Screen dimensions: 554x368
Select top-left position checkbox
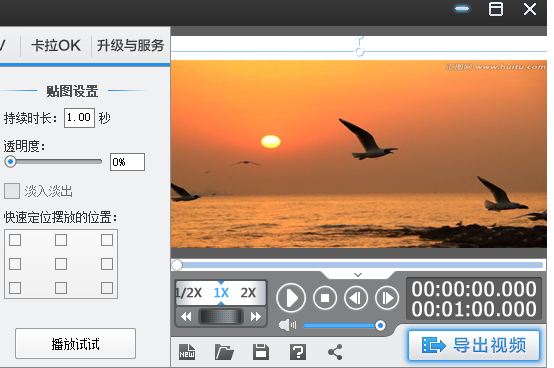[15, 240]
